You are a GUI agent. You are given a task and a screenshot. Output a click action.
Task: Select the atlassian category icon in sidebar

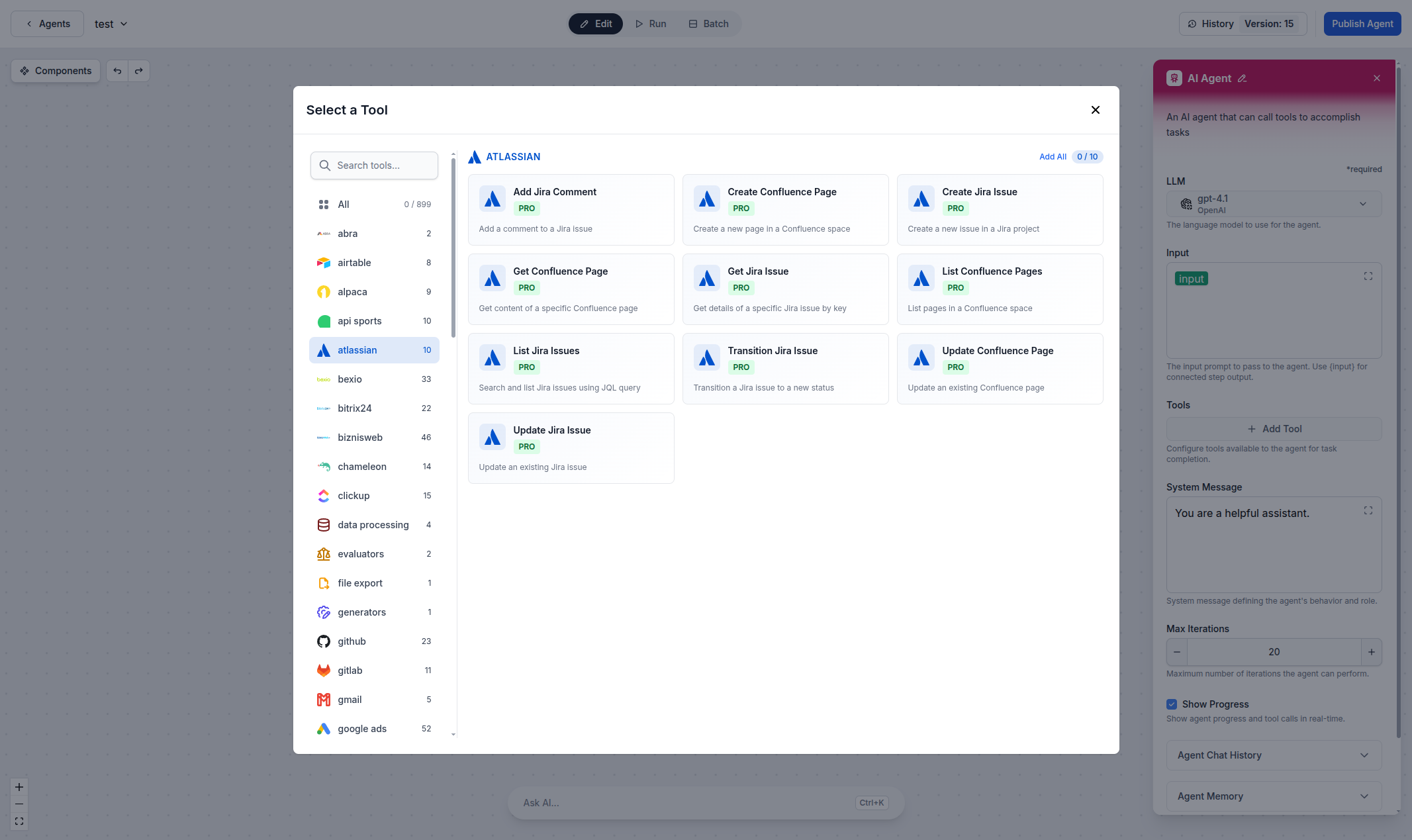(324, 350)
